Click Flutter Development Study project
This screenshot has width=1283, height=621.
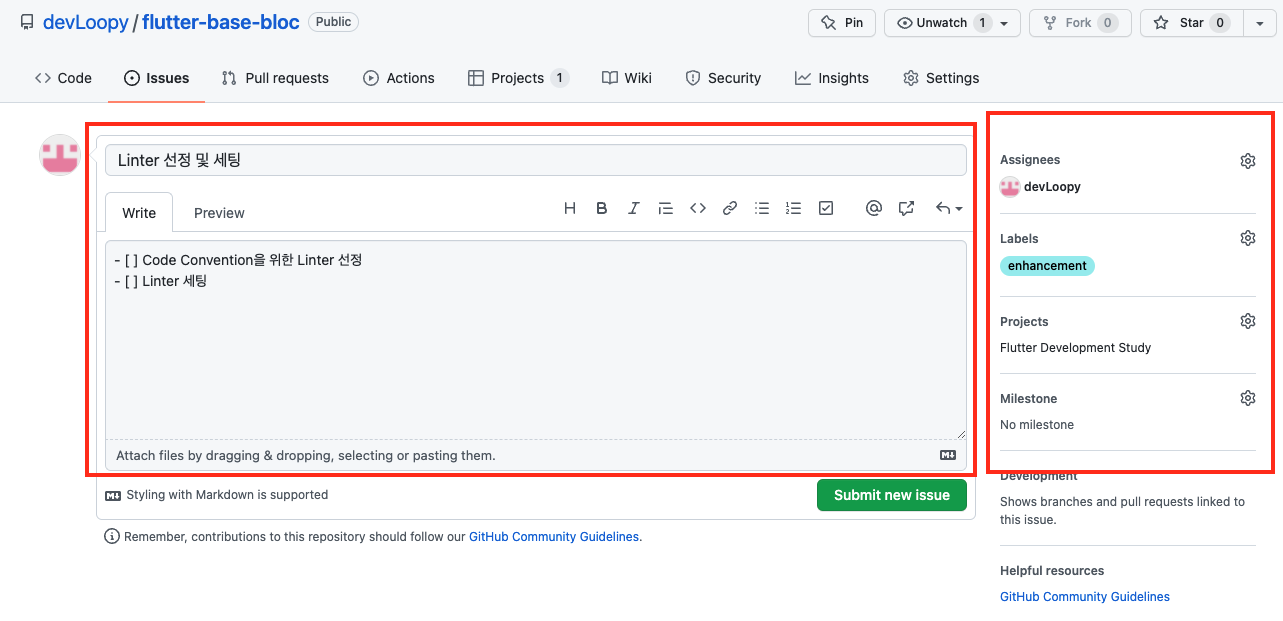[x=1075, y=348]
